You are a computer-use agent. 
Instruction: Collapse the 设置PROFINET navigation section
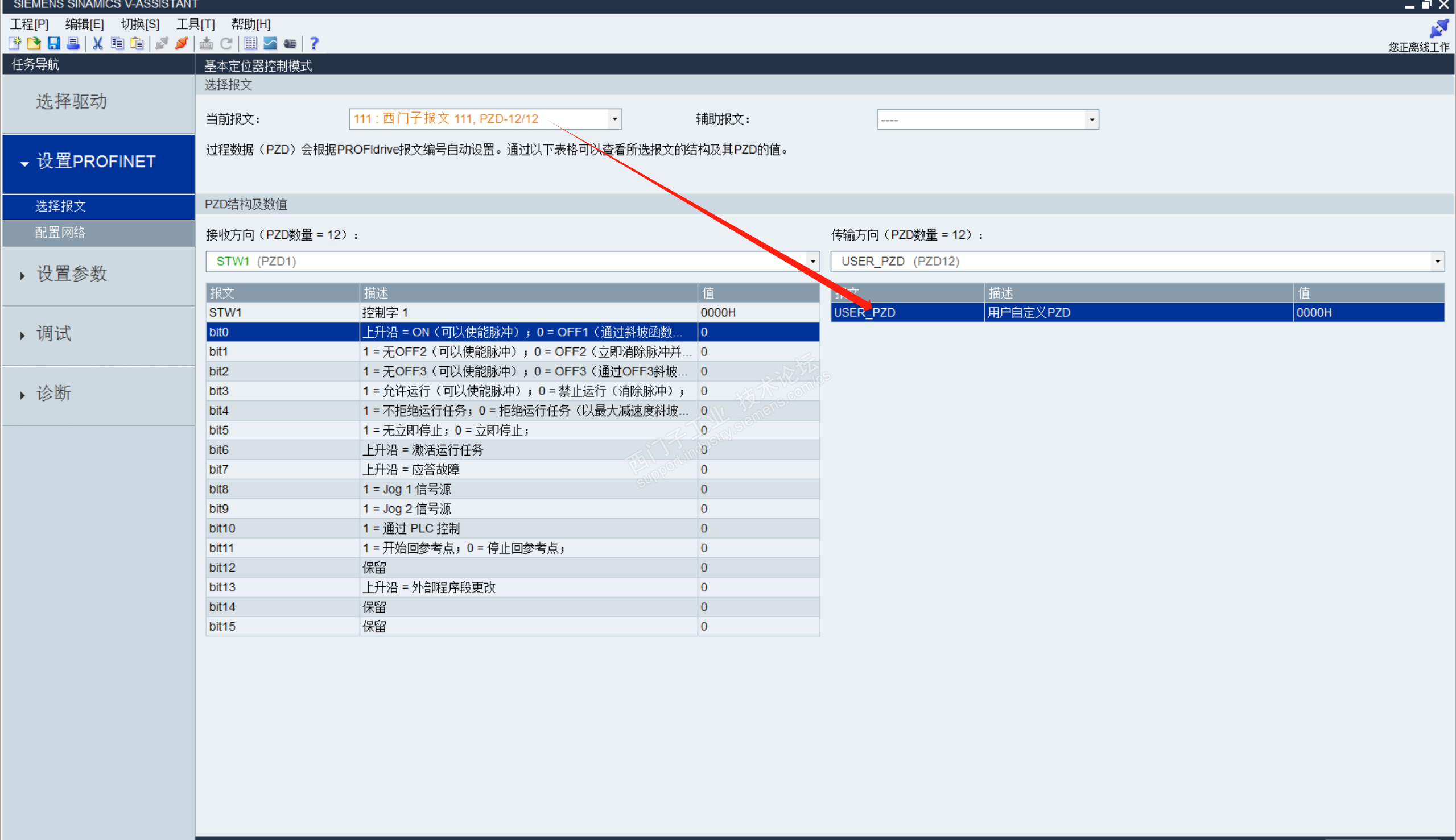(24, 163)
